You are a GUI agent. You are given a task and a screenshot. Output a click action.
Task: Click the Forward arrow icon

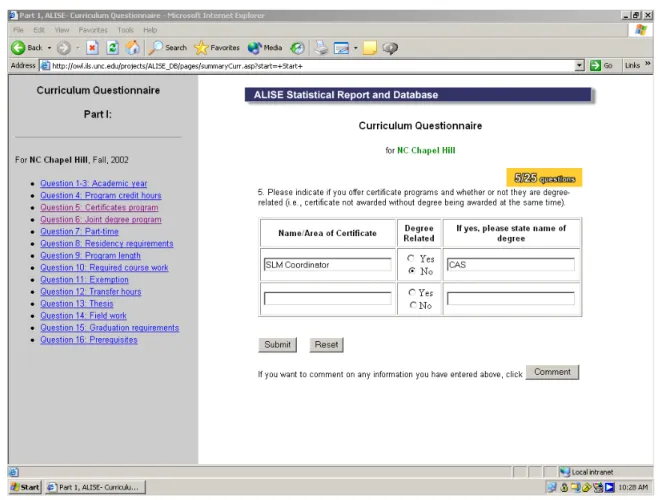point(63,48)
